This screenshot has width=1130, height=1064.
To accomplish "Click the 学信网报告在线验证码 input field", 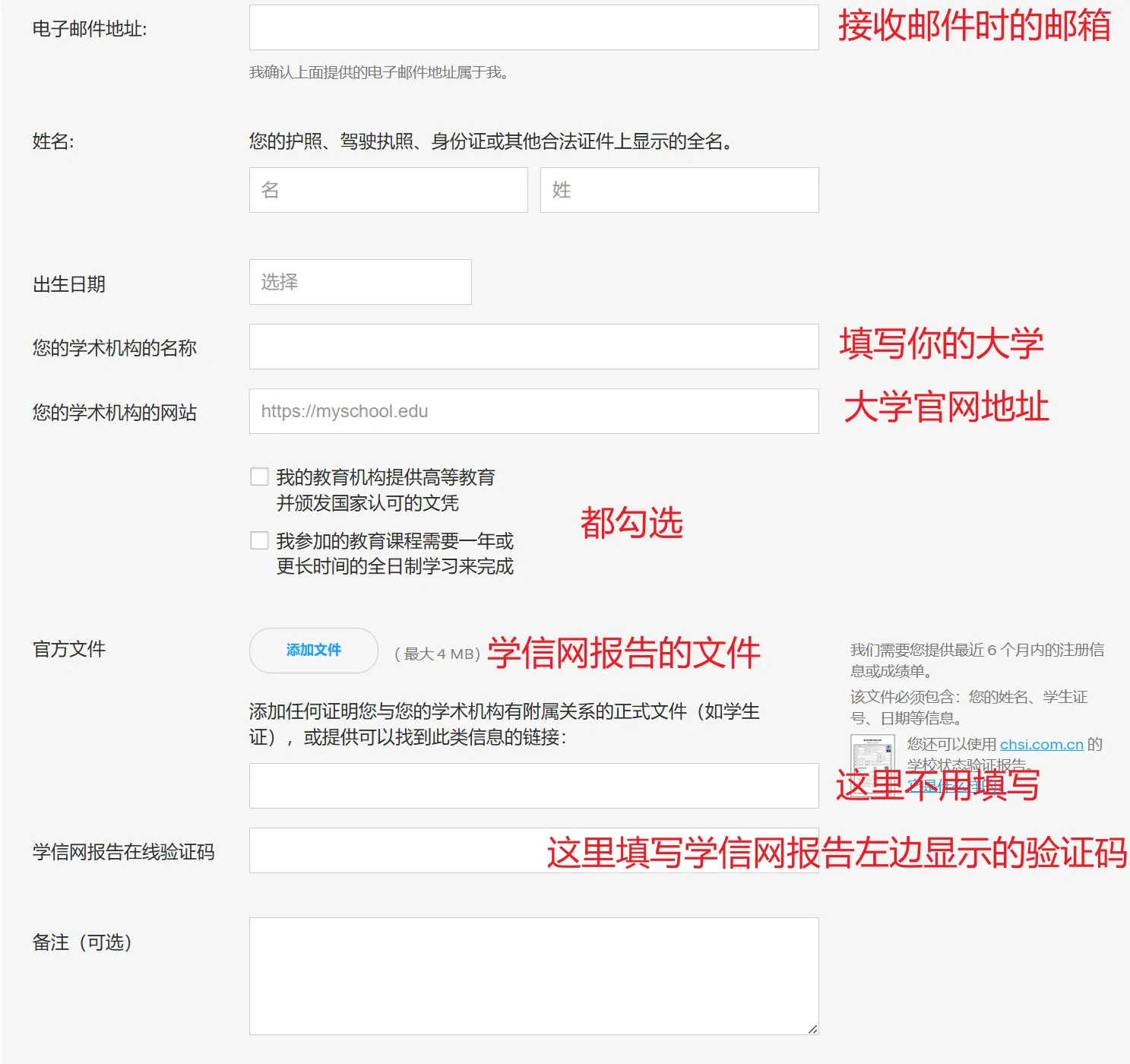I will click(395, 850).
